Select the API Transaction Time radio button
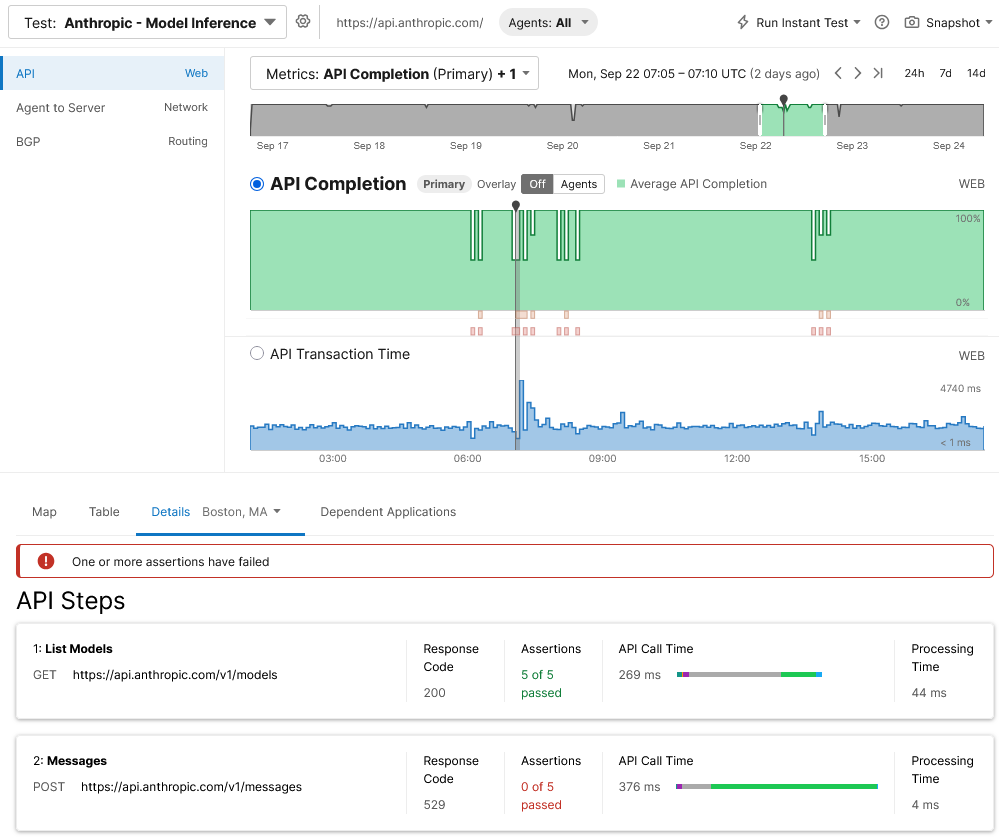Viewport: 999px width, 840px height. pyautogui.click(x=257, y=354)
